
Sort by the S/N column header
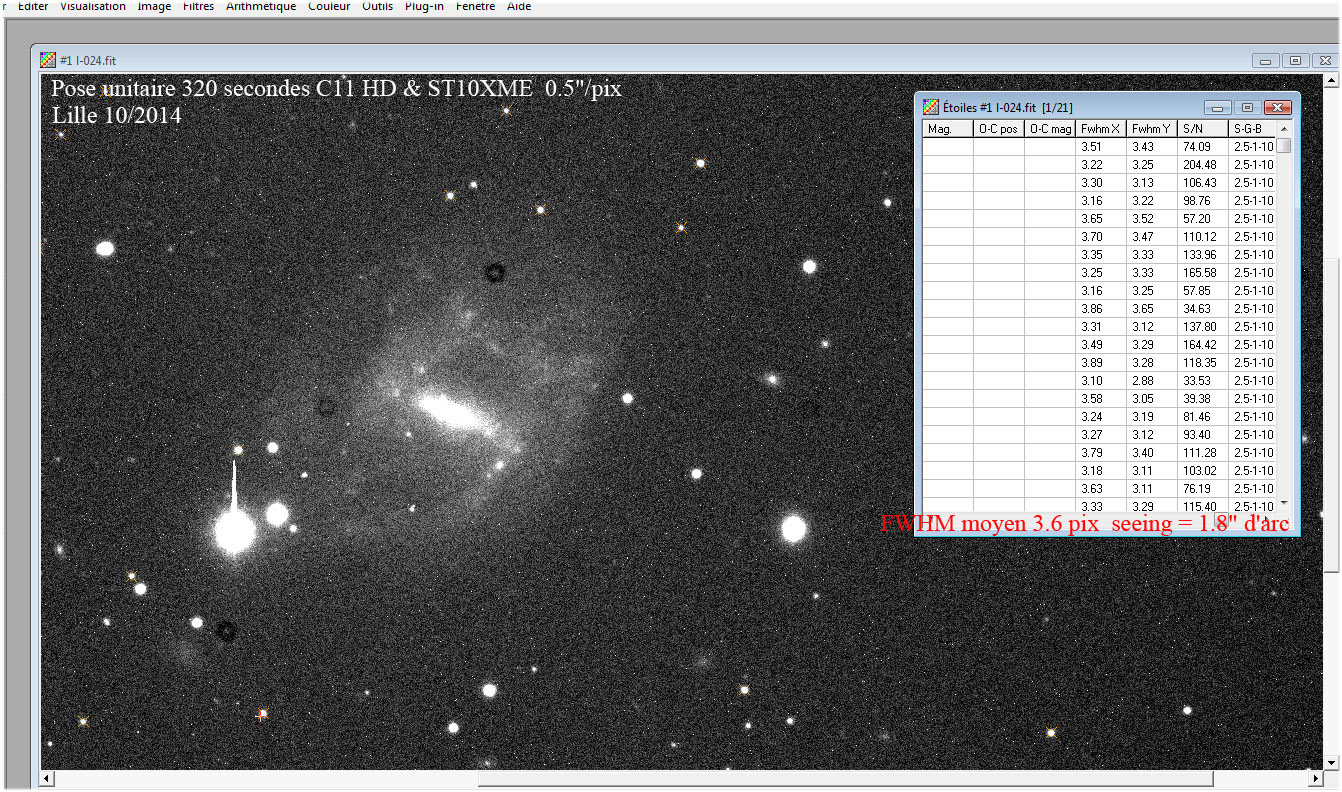coord(1203,129)
